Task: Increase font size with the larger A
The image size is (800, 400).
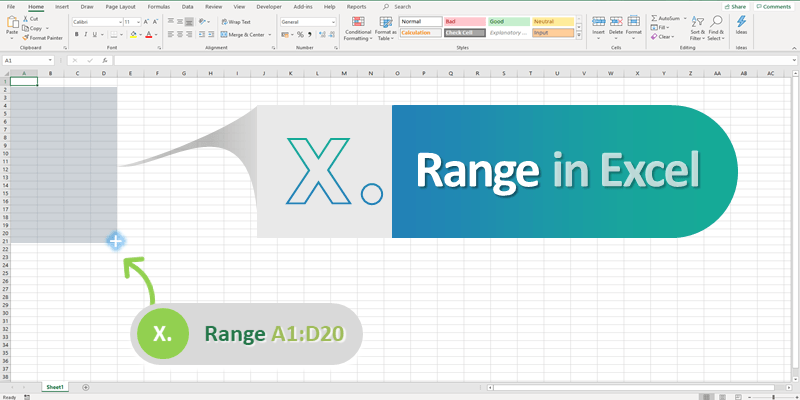Action: [146, 22]
